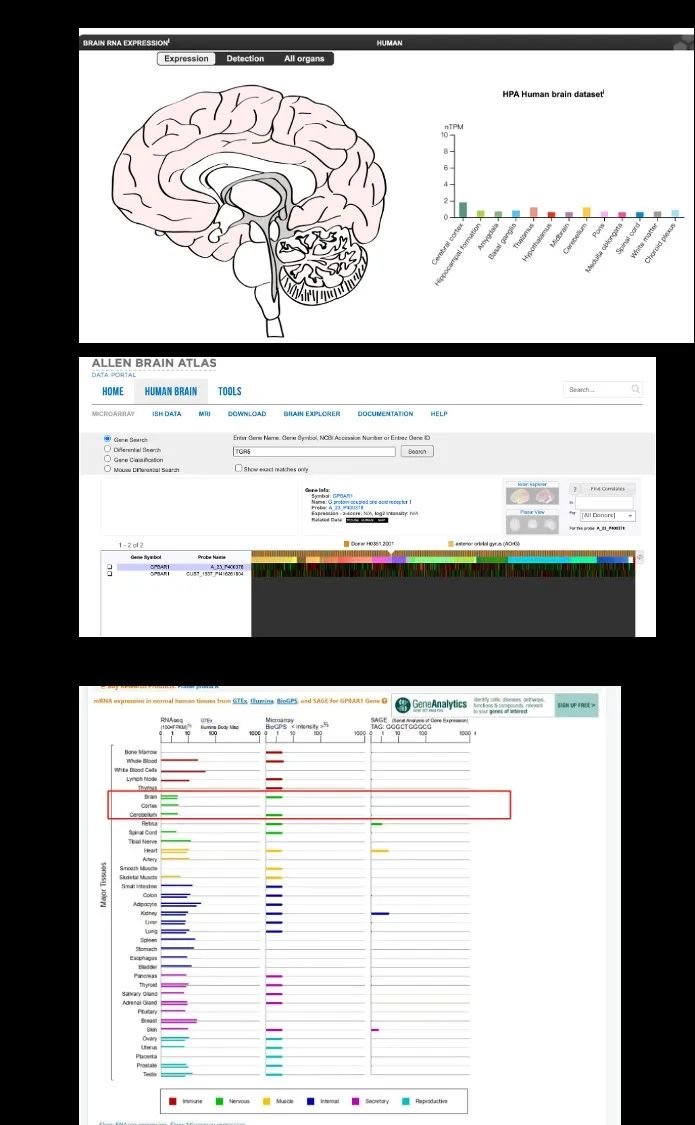695x1125 pixels.
Task: Open the HUMAN BRAIN tab
Action: (171, 391)
